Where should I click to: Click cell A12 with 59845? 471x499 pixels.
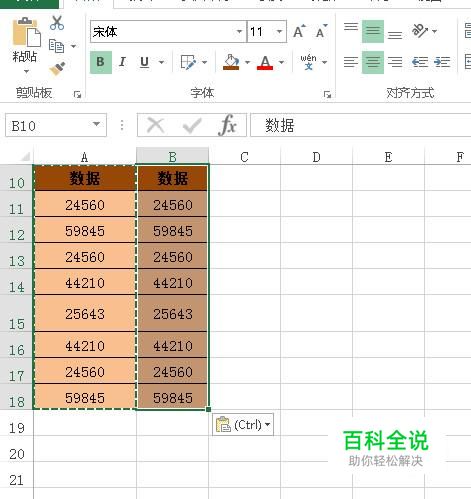85,230
